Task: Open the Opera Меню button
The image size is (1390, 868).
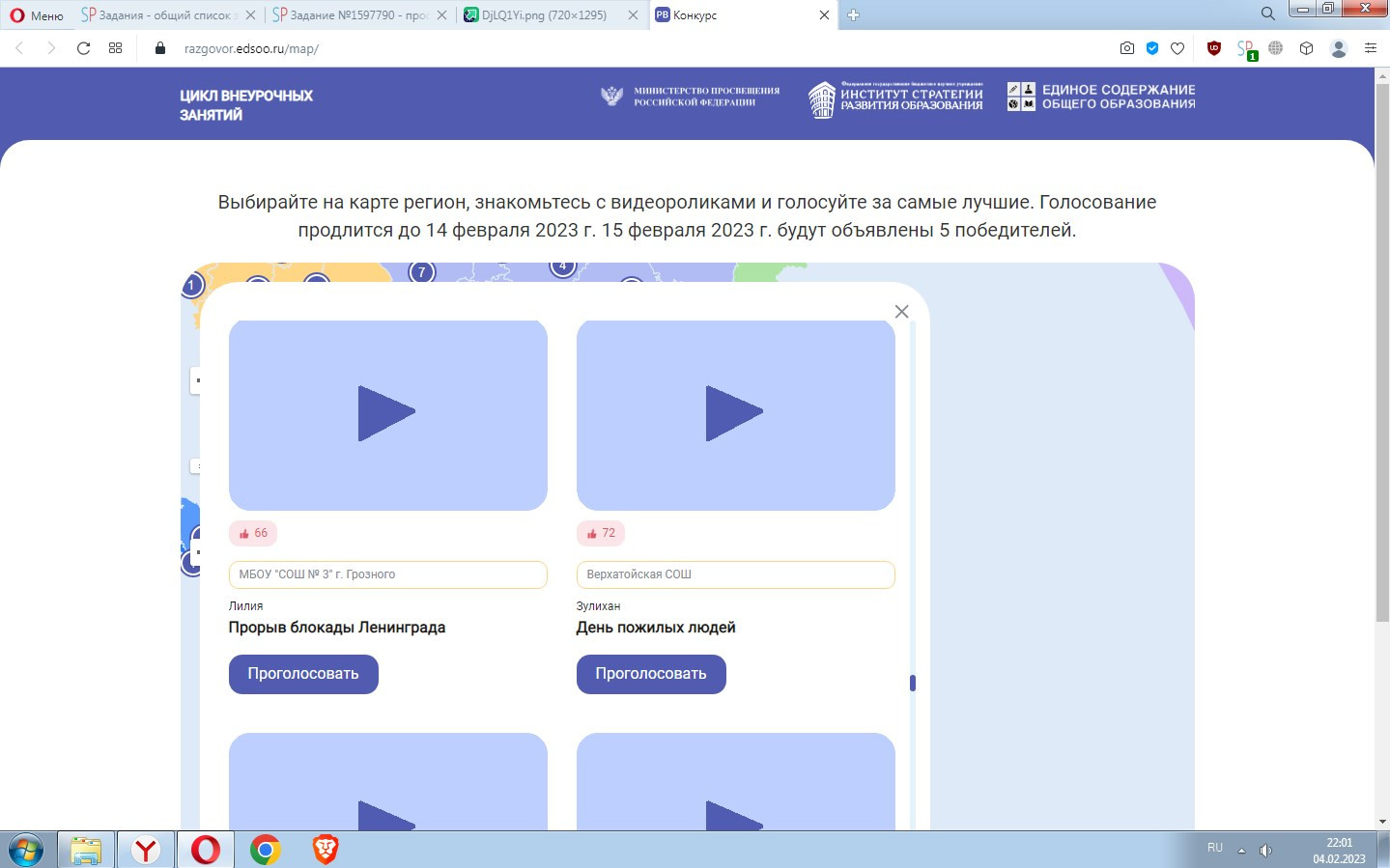Action: coord(37,15)
